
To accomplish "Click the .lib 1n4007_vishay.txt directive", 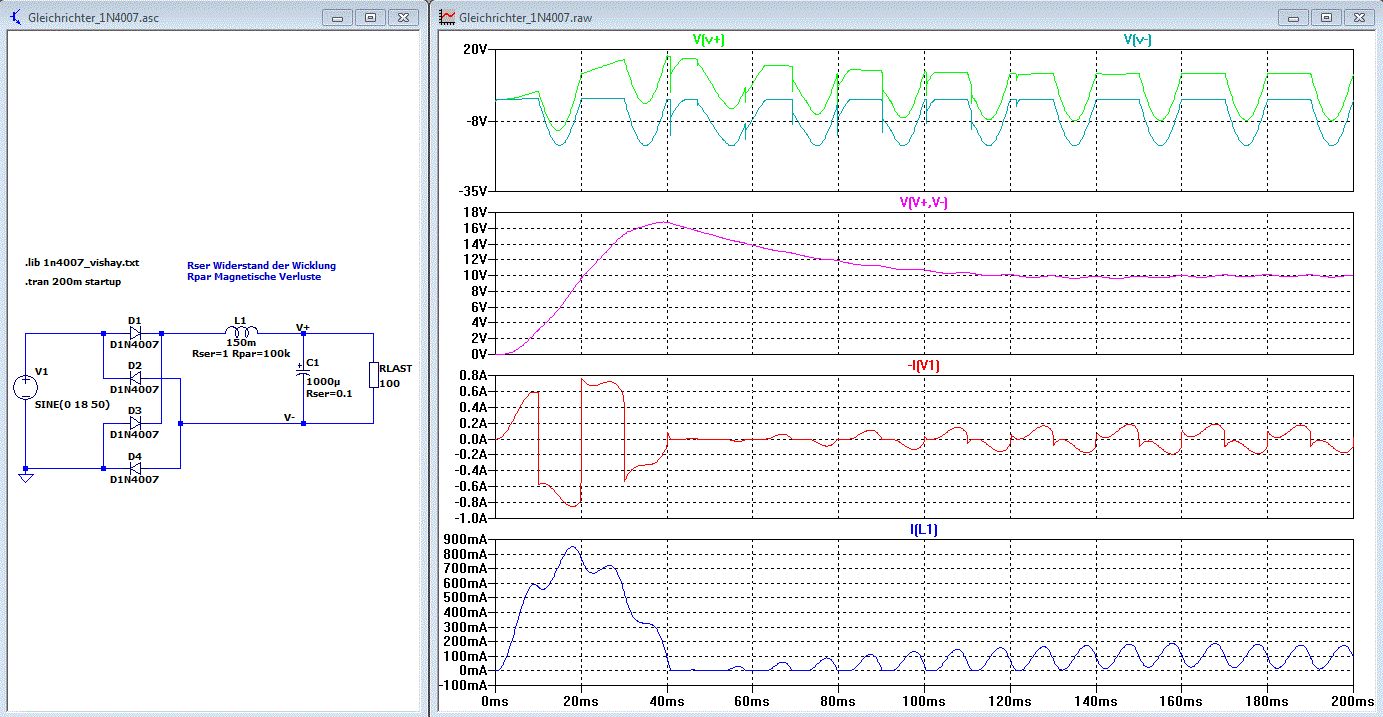I will (x=83, y=263).
